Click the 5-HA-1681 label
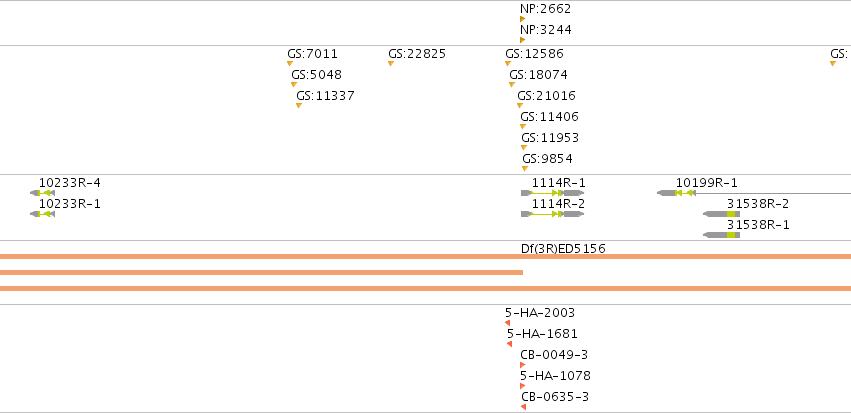 point(542,334)
